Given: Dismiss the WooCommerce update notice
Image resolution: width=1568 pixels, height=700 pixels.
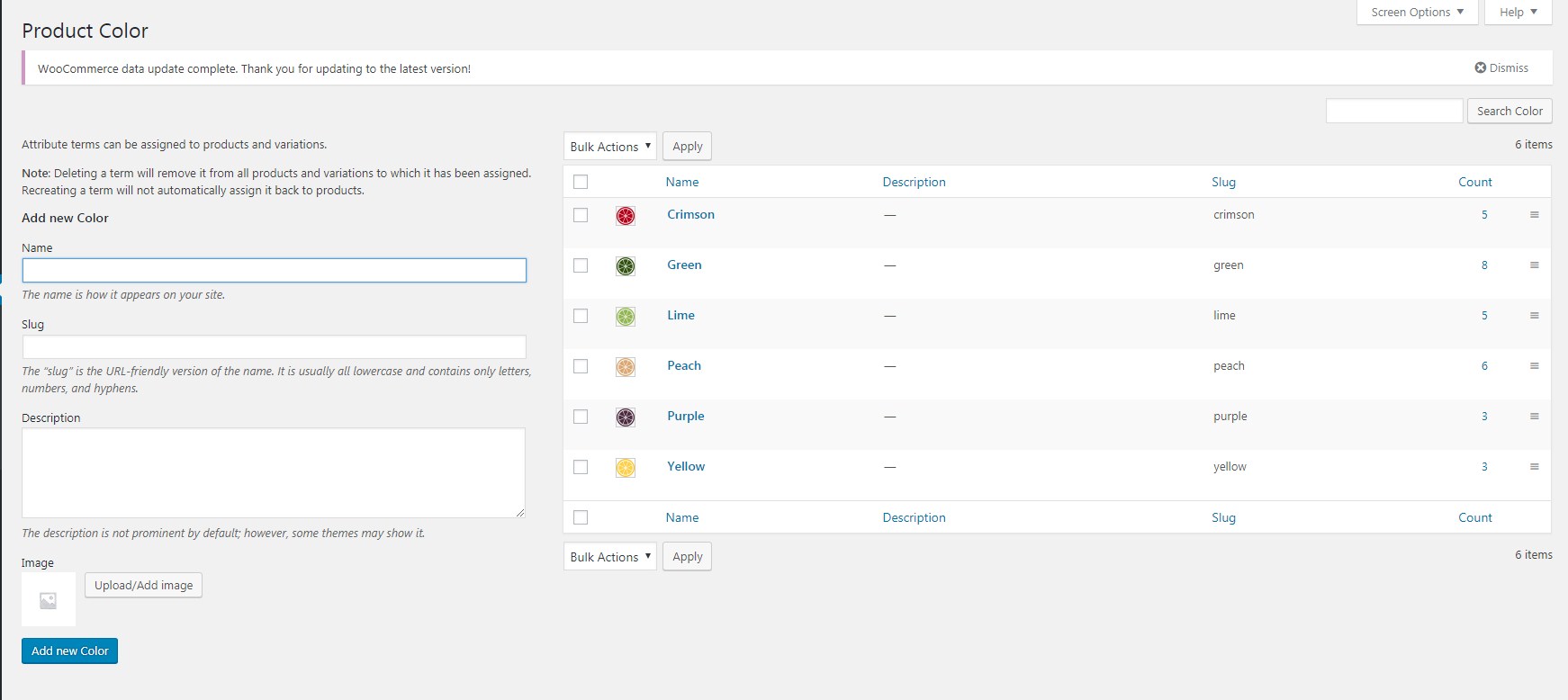Looking at the screenshot, I should tap(1501, 67).
